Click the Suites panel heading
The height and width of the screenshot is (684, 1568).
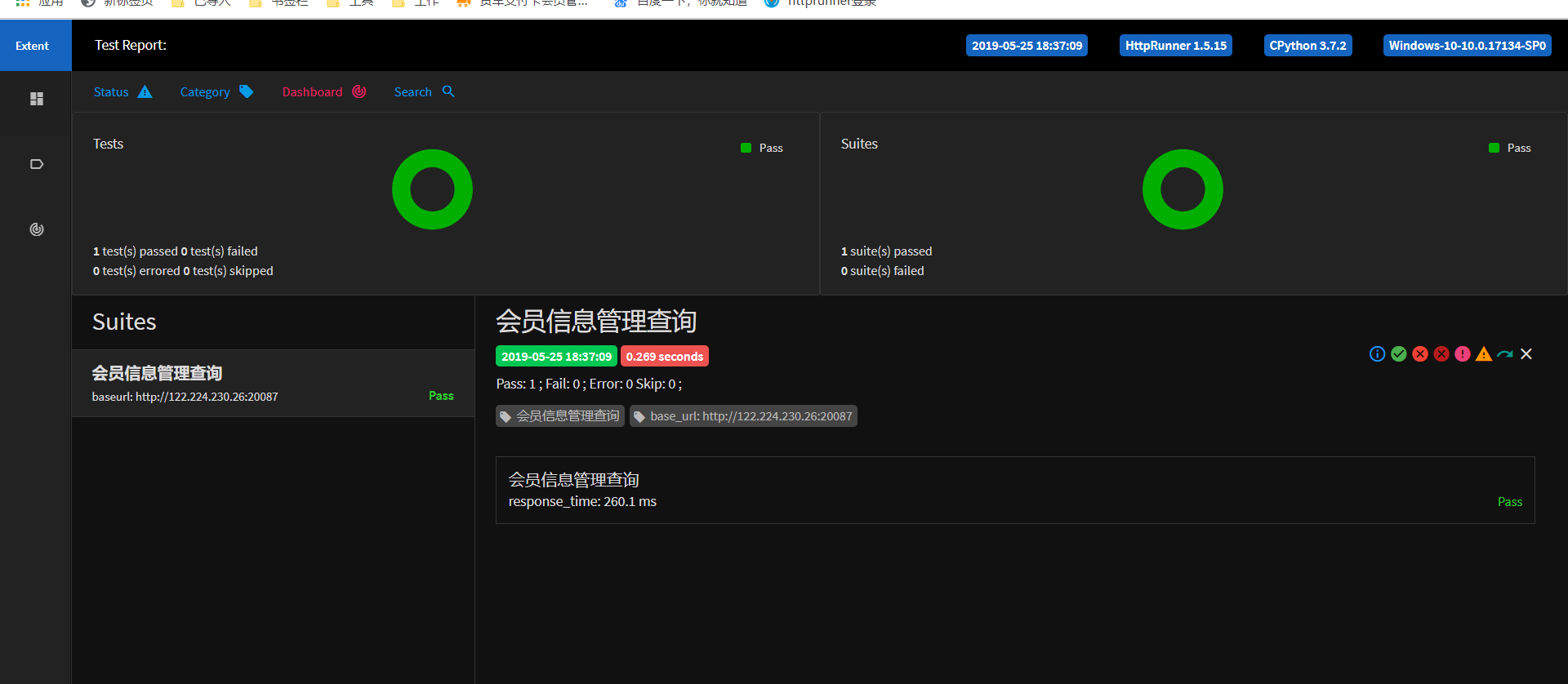[124, 322]
